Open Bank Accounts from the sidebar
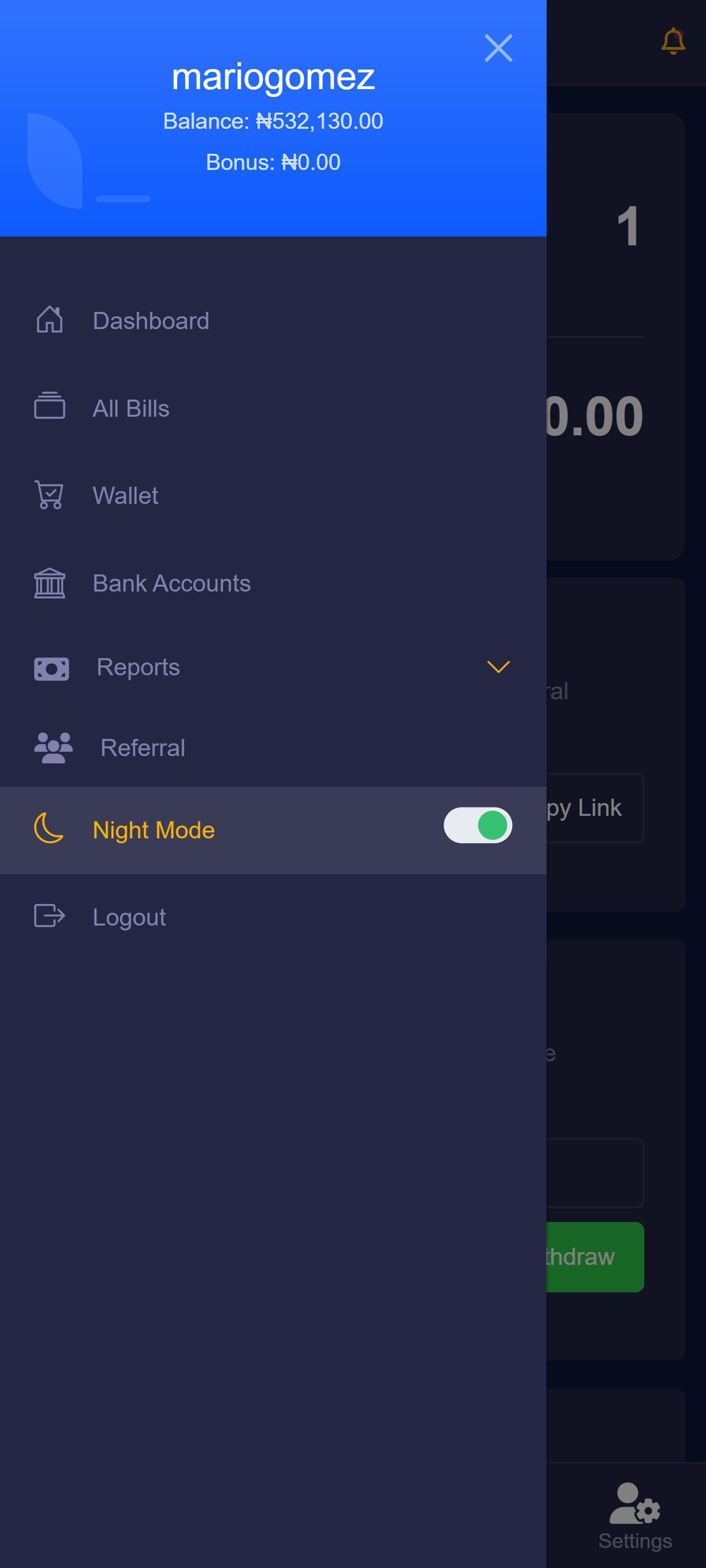 point(172,584)
